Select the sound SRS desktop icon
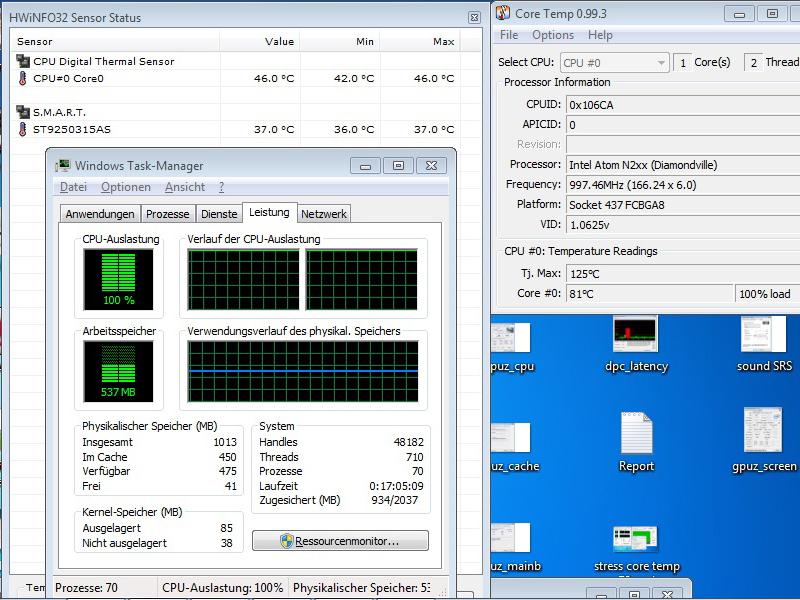 [764, 343]
